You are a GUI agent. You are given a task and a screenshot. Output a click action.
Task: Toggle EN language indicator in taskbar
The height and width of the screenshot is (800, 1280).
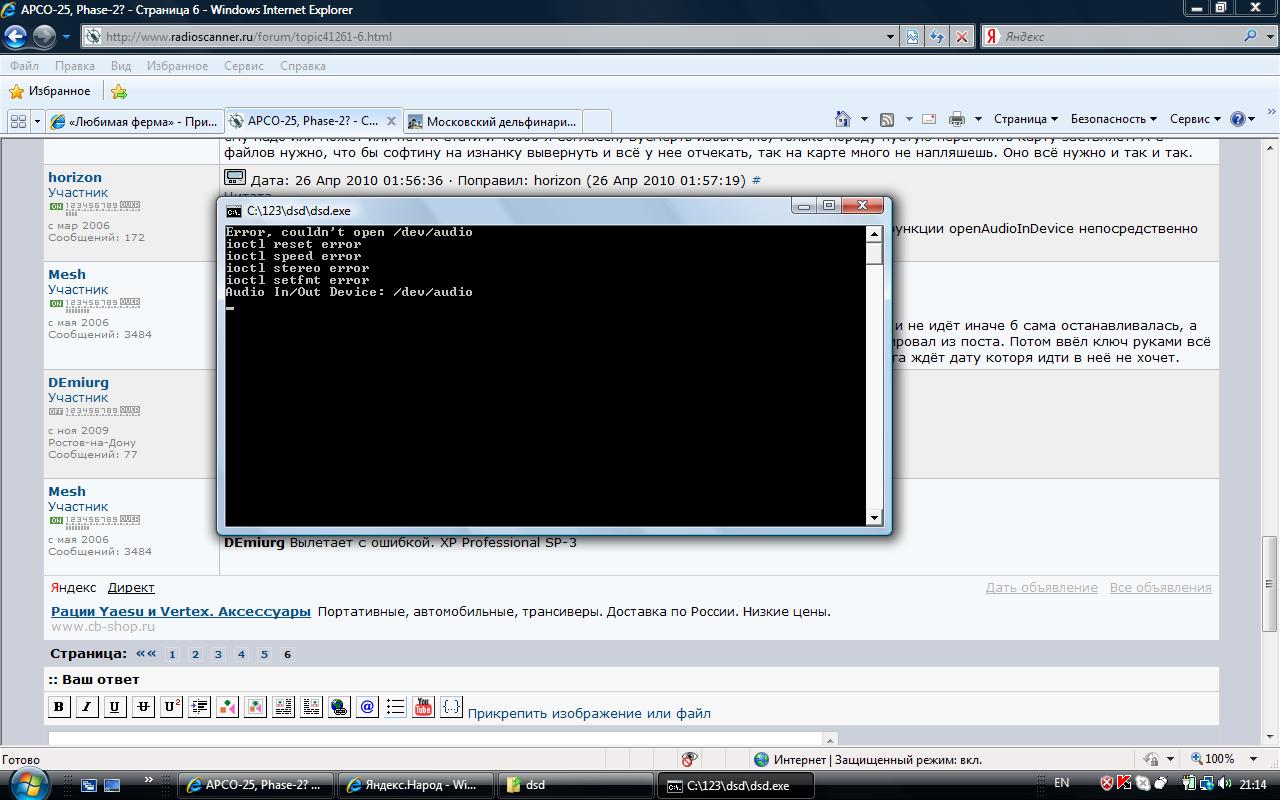tap(1061, 784)
